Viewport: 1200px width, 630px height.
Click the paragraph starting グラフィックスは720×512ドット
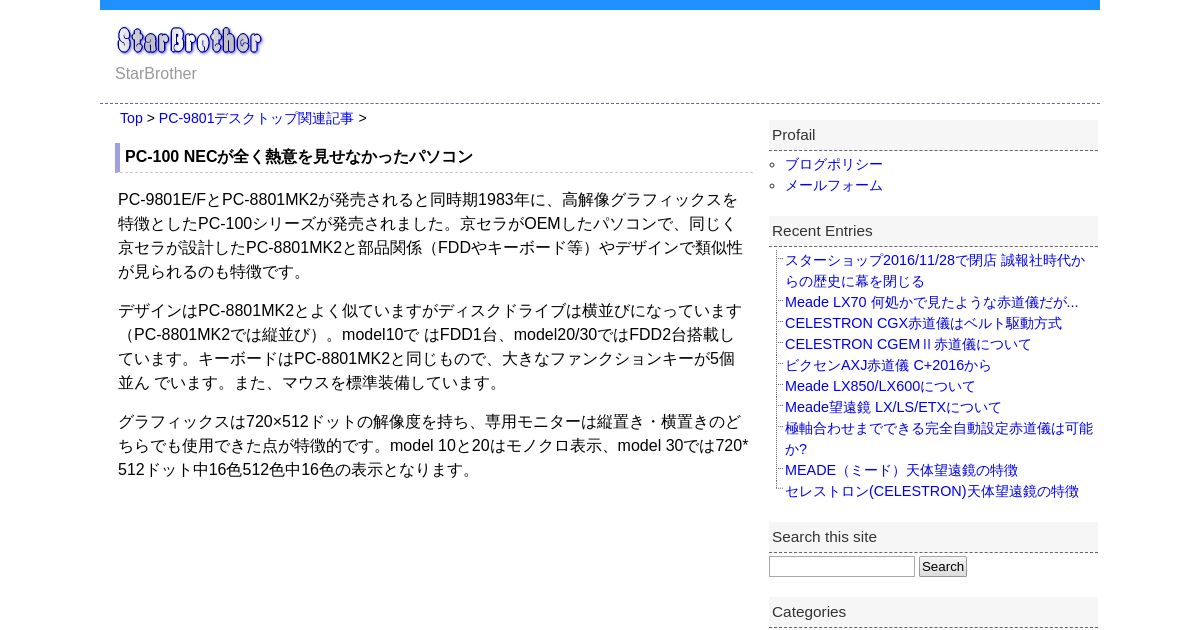pyautogui.click(x=433, y=446)
